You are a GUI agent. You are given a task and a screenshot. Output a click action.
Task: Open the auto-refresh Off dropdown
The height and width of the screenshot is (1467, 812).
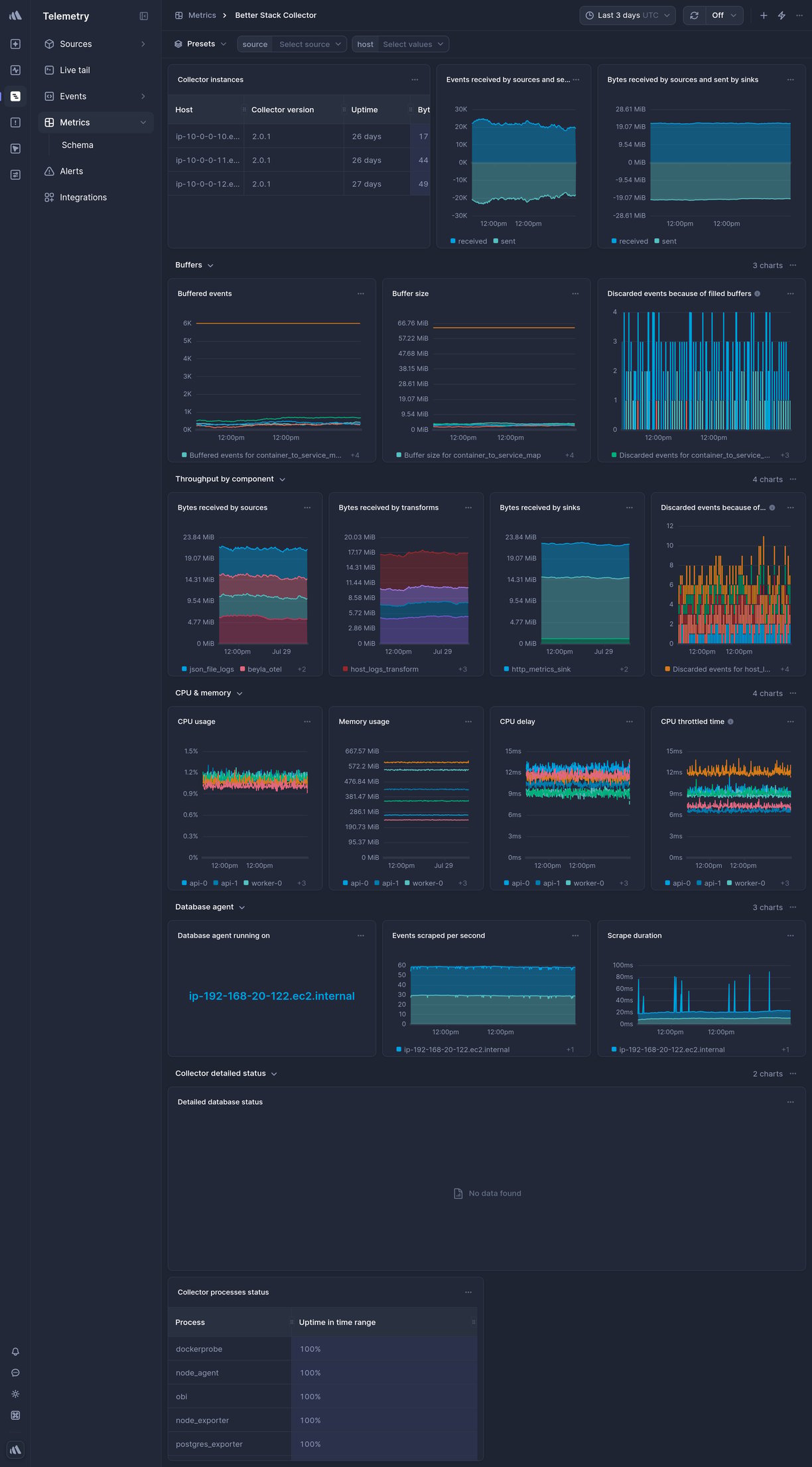tap(724, 15)
